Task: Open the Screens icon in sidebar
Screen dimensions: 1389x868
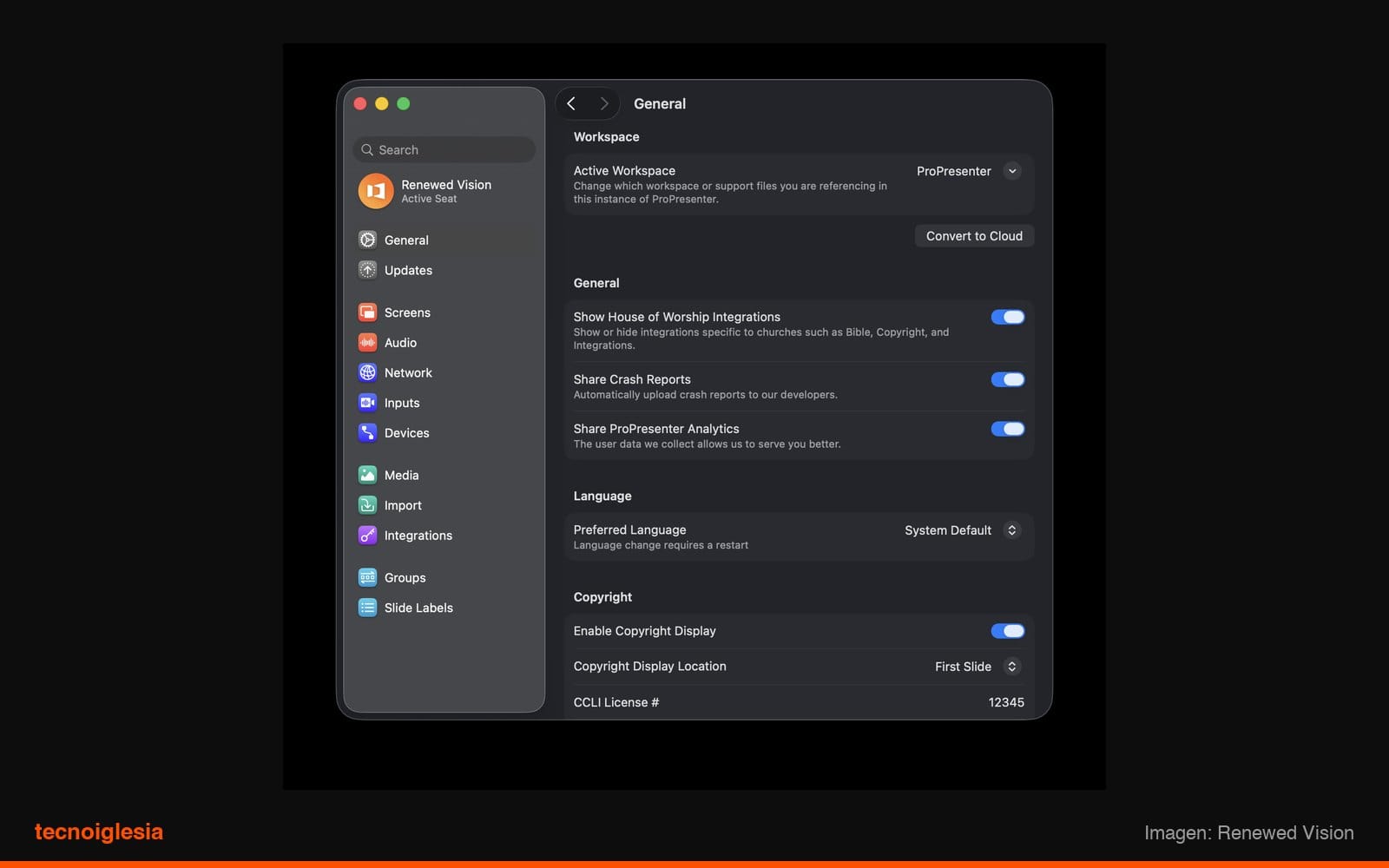Action: point(367,312)
